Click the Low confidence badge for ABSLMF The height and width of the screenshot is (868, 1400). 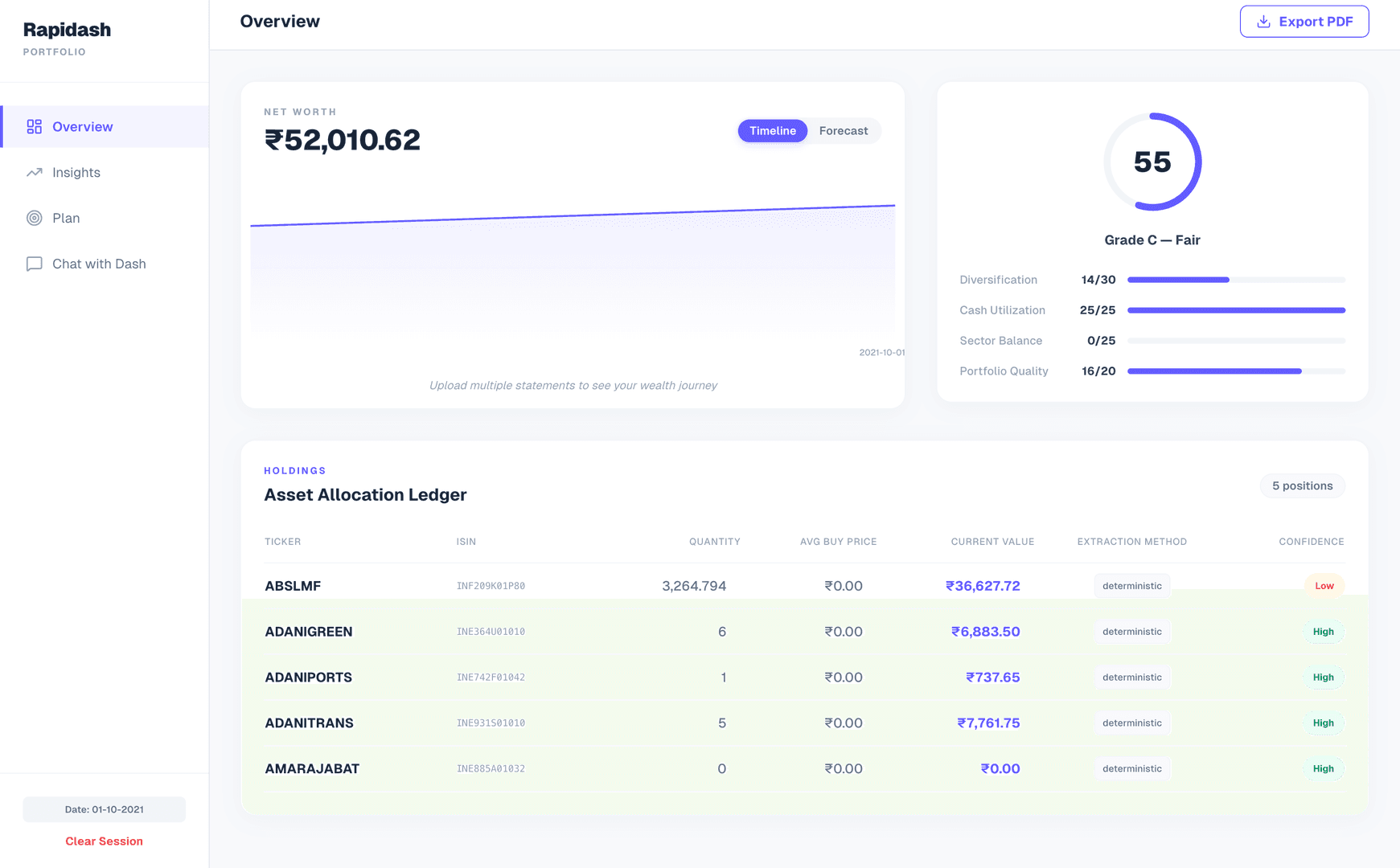pyautogui.click(x=1324, y=587)
